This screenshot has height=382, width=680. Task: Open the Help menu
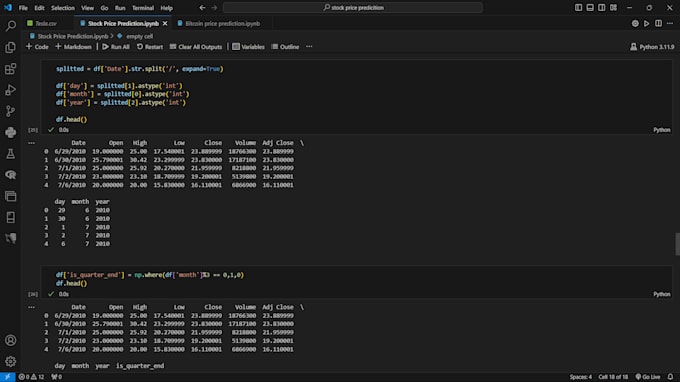click(x=167, y=8)
